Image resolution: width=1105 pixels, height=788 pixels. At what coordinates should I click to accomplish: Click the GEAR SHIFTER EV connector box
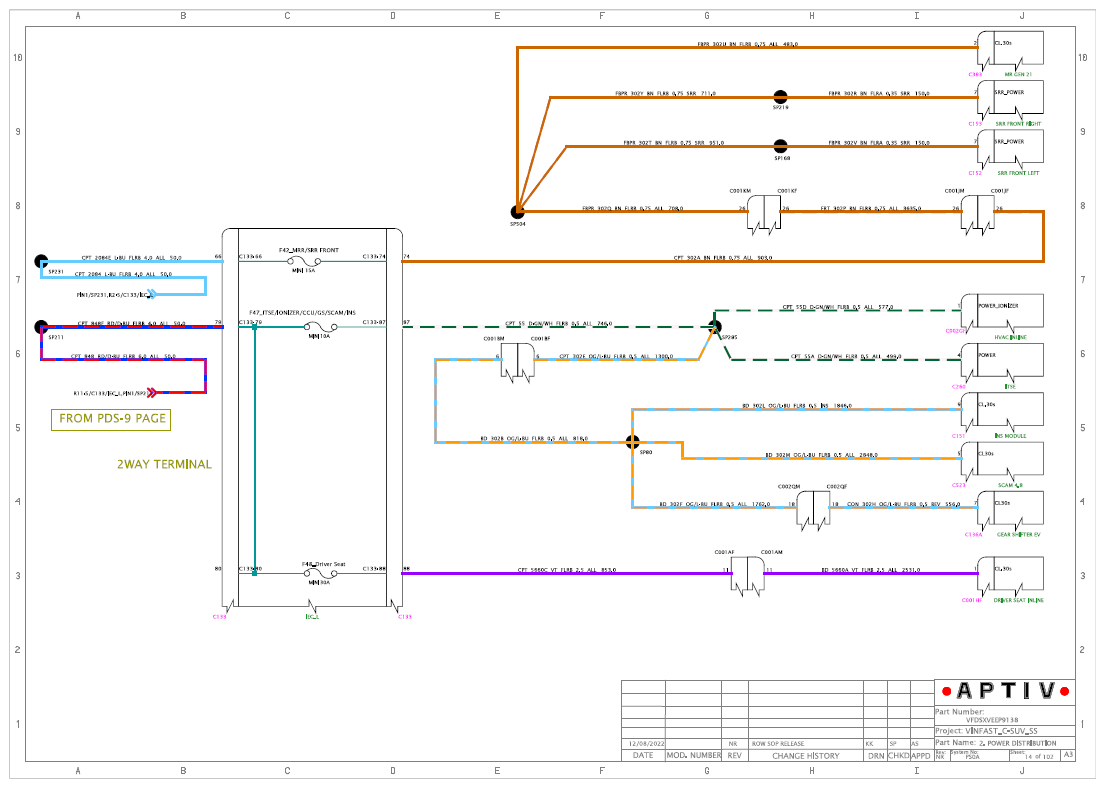pyautogui.click(x=1011, y=510)
